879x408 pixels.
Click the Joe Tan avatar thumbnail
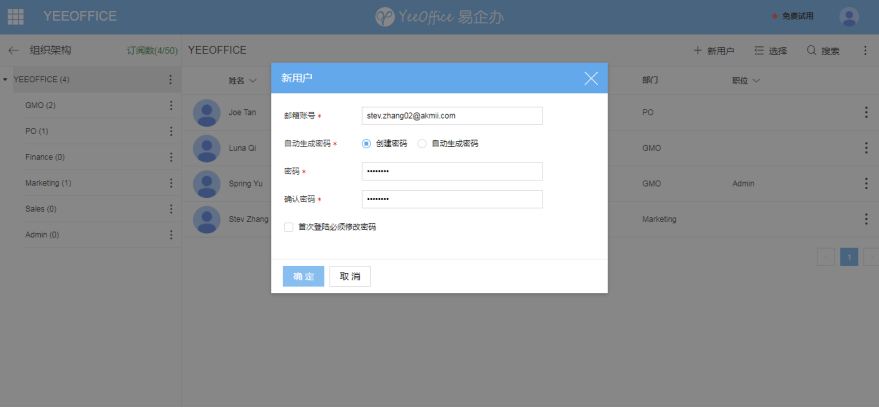click(207, 113)
